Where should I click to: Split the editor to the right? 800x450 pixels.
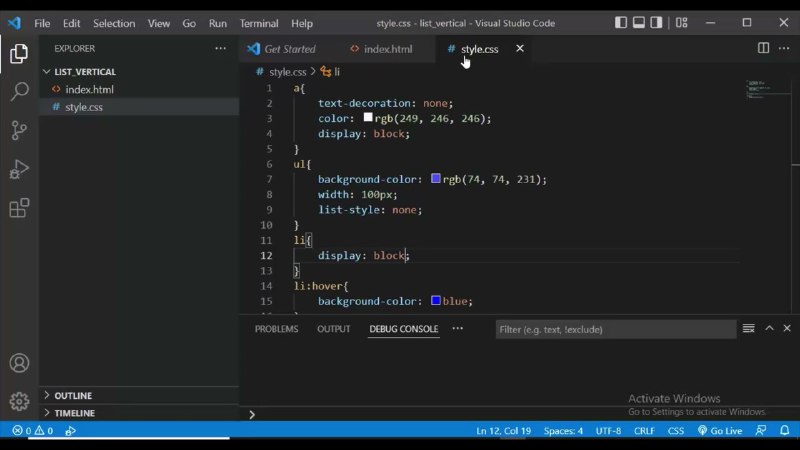pos(763,48)
